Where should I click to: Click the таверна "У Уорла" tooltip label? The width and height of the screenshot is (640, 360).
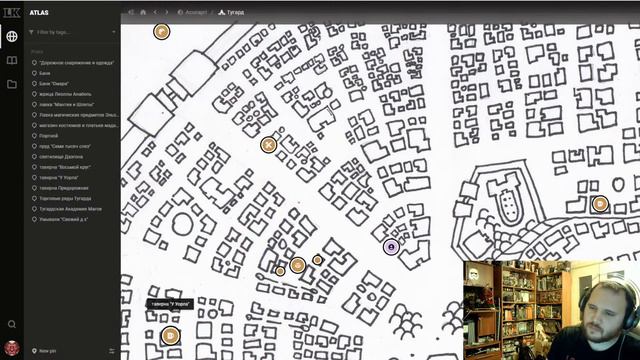tap(170, 304)
